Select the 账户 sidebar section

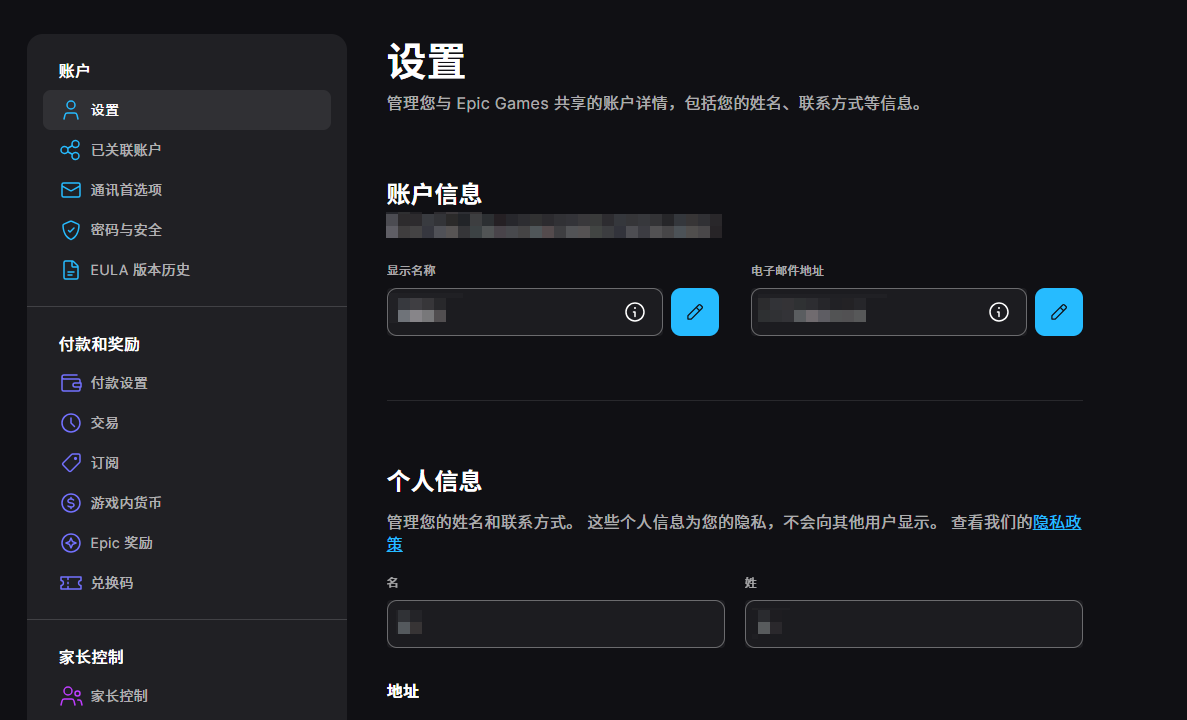pos(70,70)
